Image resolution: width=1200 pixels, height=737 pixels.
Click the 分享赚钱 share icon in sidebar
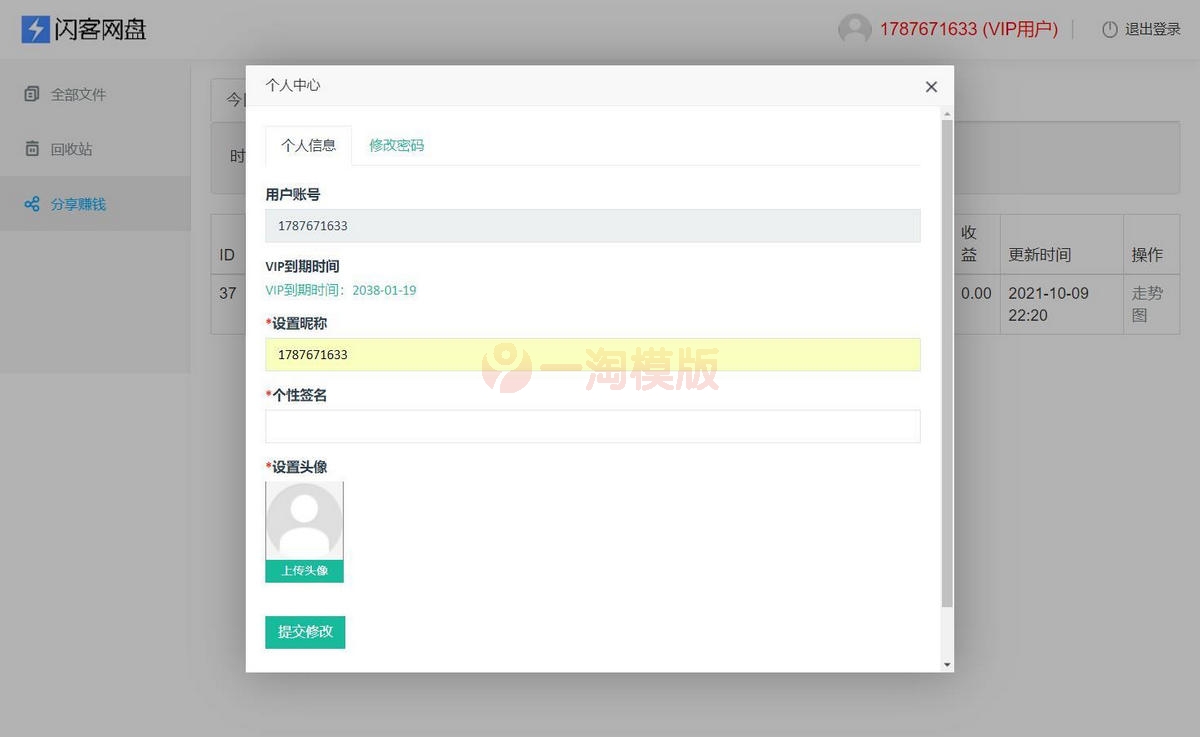[31, 203]
